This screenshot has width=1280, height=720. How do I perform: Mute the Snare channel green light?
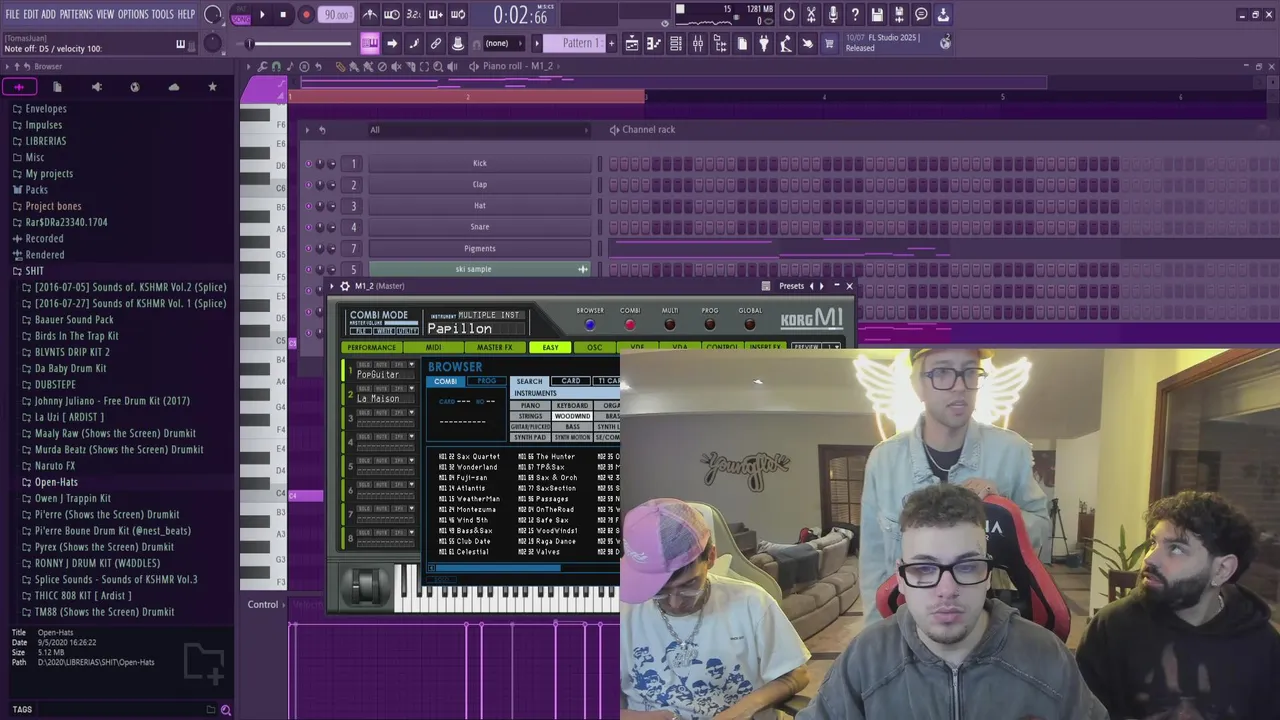click(x=308, y=227)
